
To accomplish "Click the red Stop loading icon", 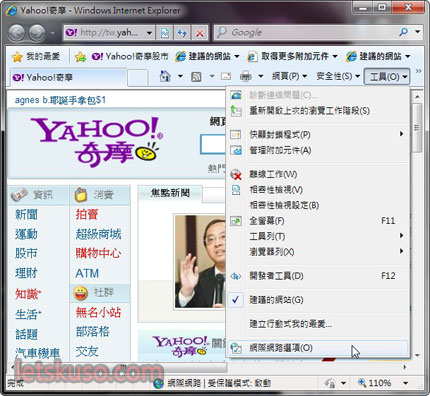I will pos(200,33).
